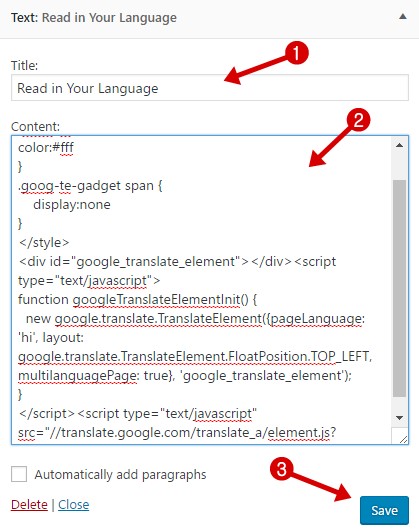
Task: Click the textarea resize handle corner
Action: pos(403,439)
